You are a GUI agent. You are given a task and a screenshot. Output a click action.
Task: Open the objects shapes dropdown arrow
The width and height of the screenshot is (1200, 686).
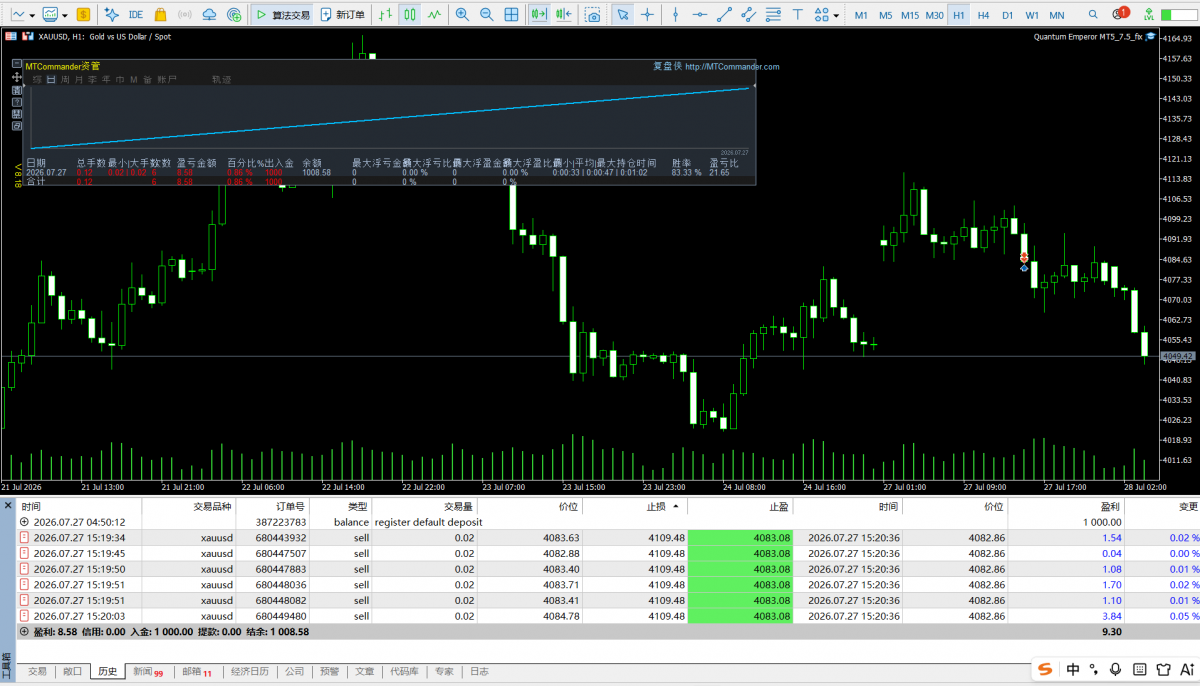point(836,15)
